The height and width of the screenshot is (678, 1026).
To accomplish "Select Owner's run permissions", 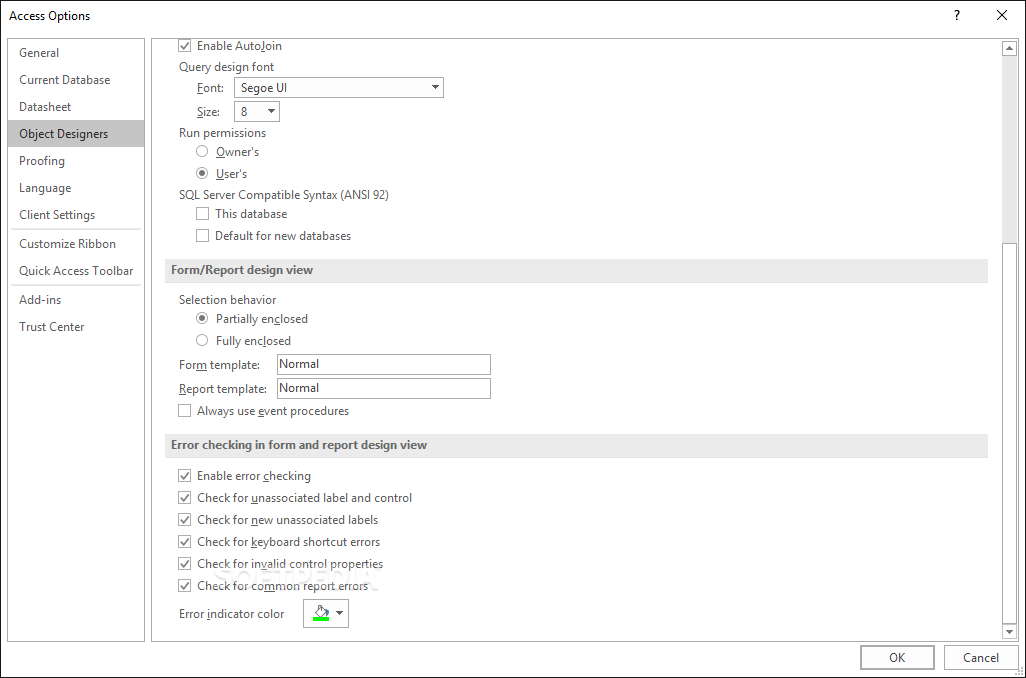I will pos(202,151).
